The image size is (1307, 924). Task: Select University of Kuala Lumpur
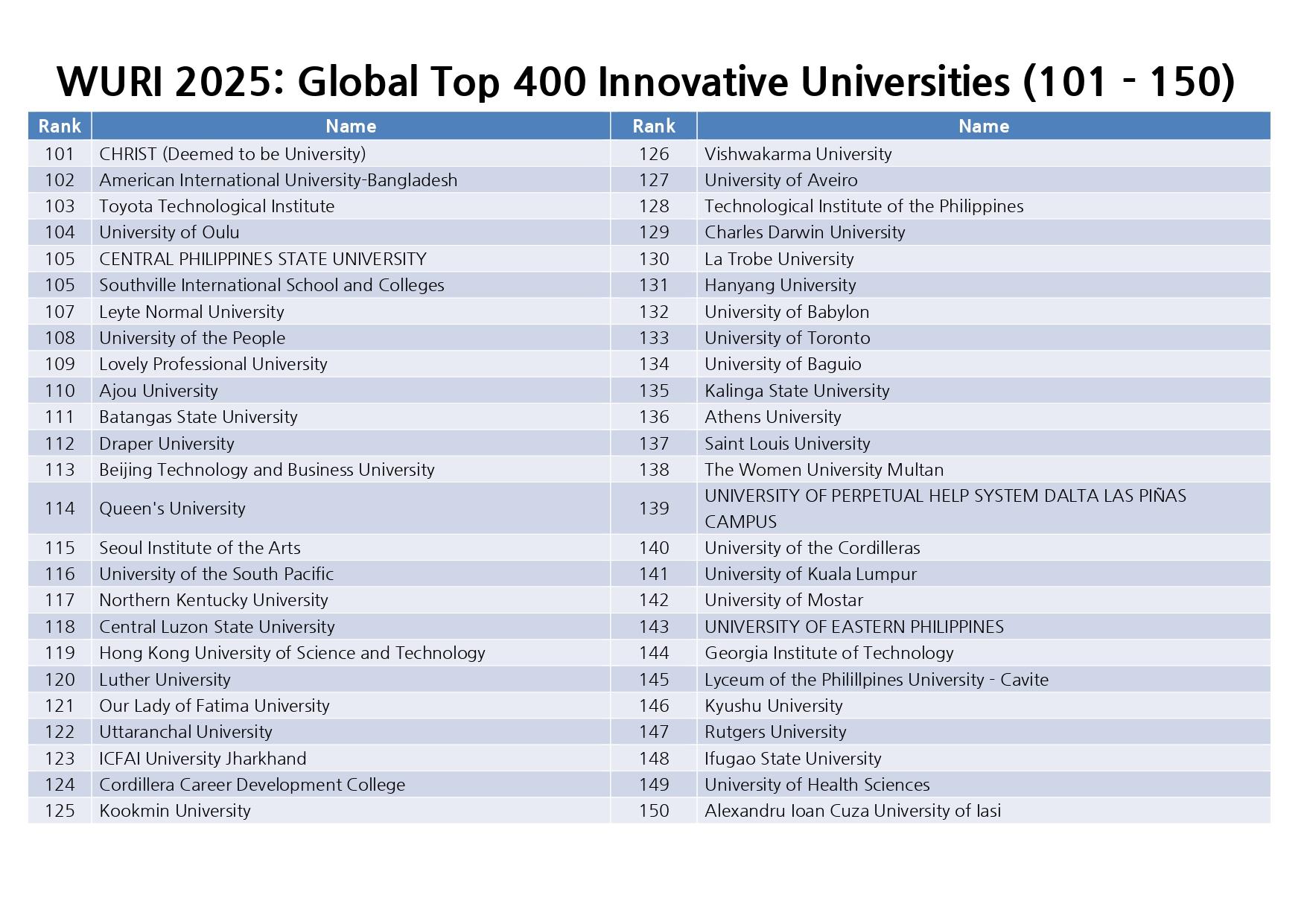coord(810,574)
